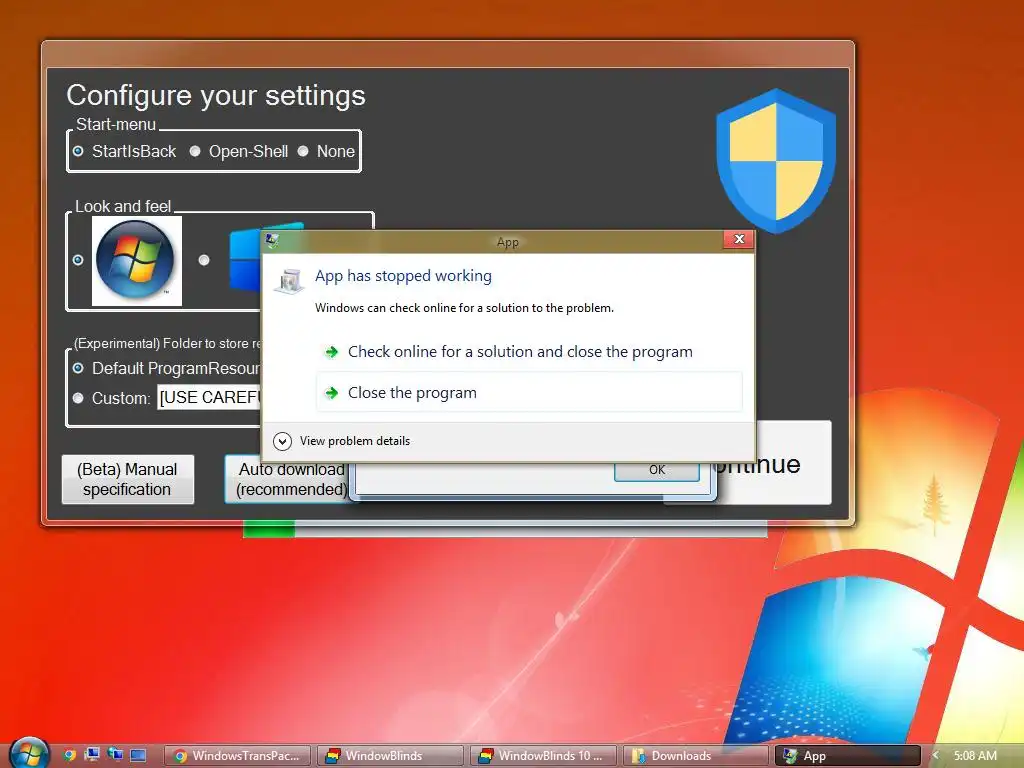Click the "Configure your settings" heading

(216, 95)
